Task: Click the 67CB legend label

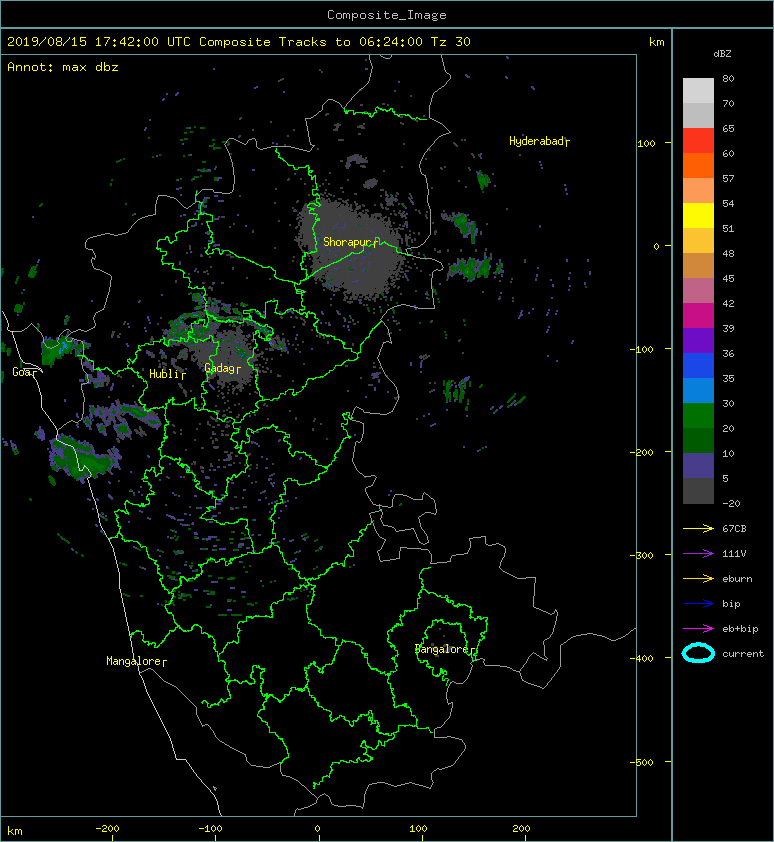Action: 734,529
